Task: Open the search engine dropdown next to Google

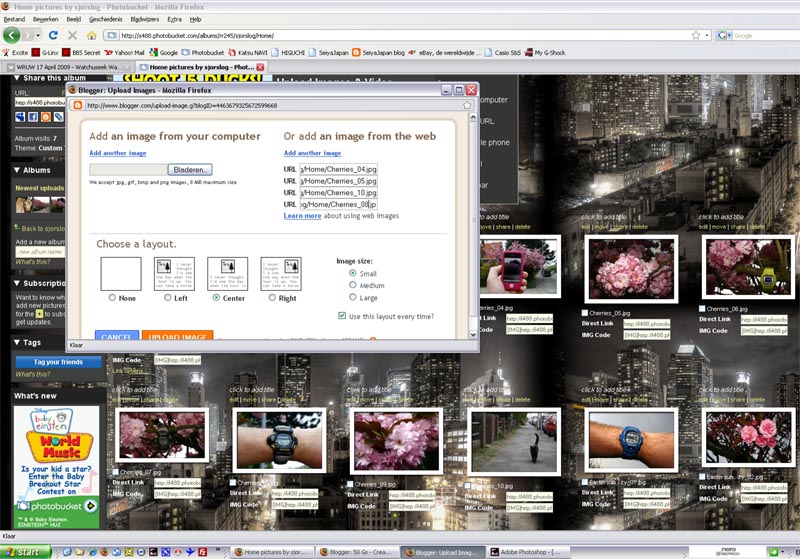Action: (x=729, y=35)
